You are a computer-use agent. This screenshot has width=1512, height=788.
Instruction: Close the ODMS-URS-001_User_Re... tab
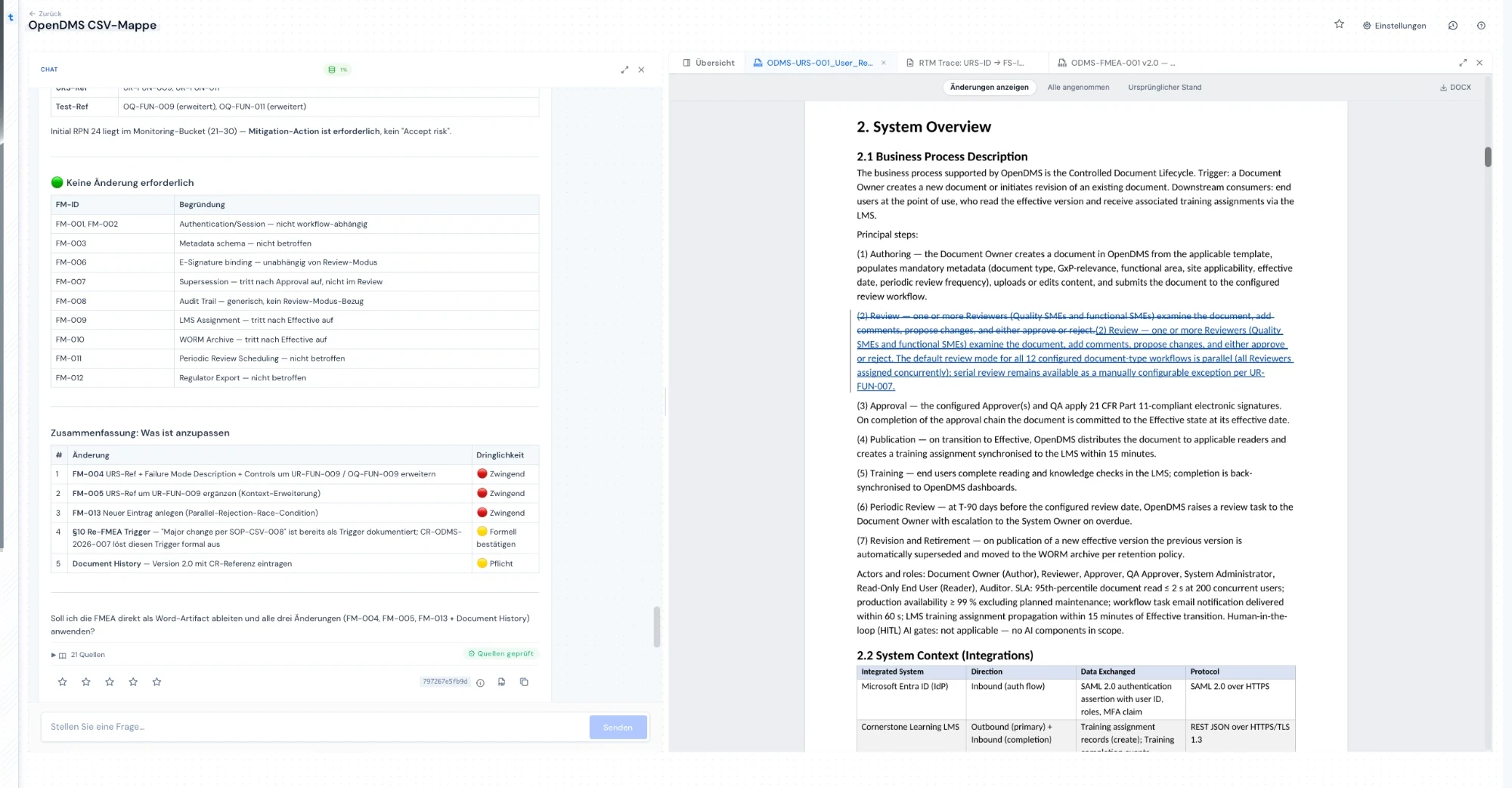point(883,63)
